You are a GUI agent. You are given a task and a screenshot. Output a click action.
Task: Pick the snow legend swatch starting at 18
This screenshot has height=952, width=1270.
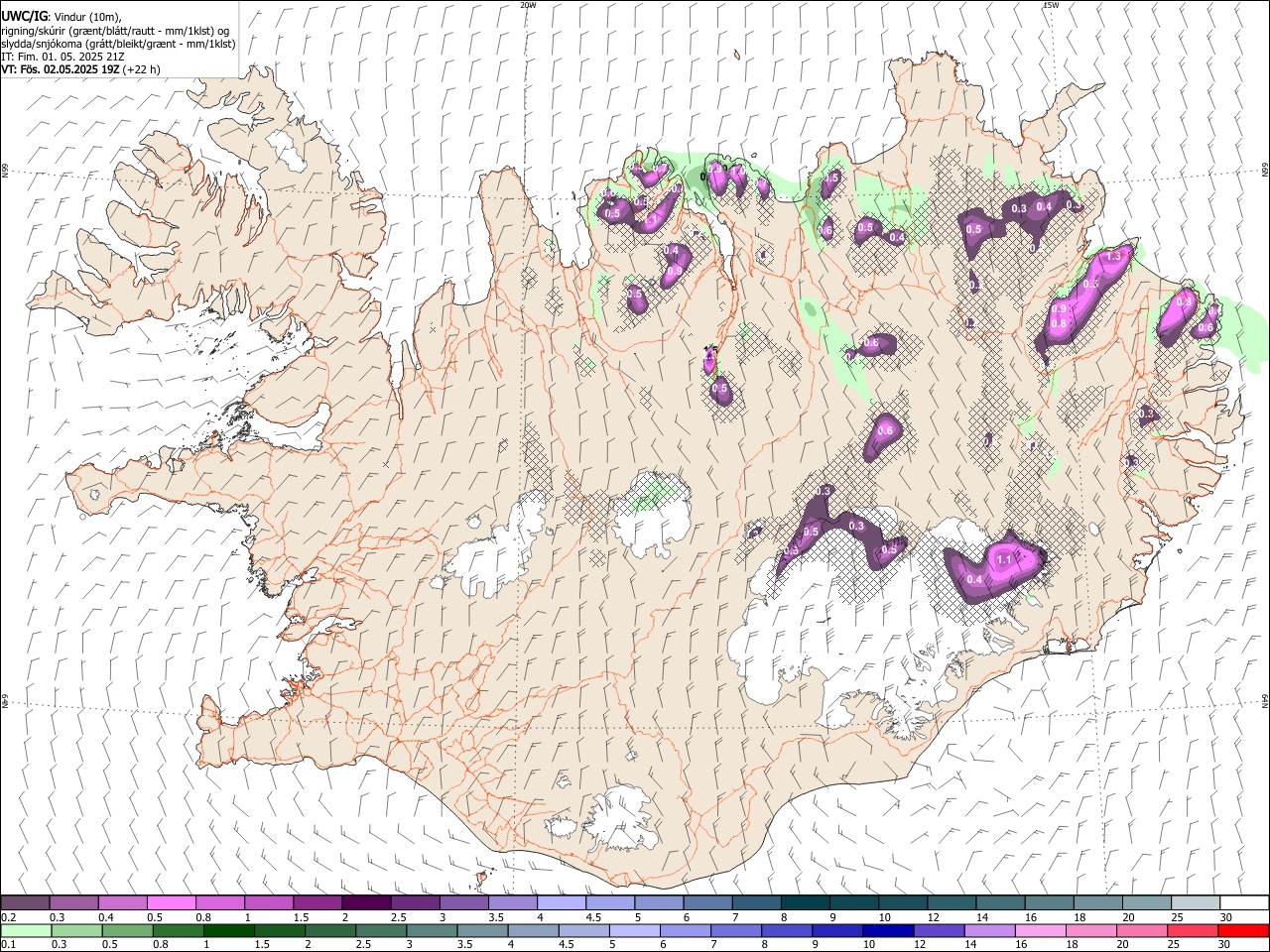pos(1097,903)
